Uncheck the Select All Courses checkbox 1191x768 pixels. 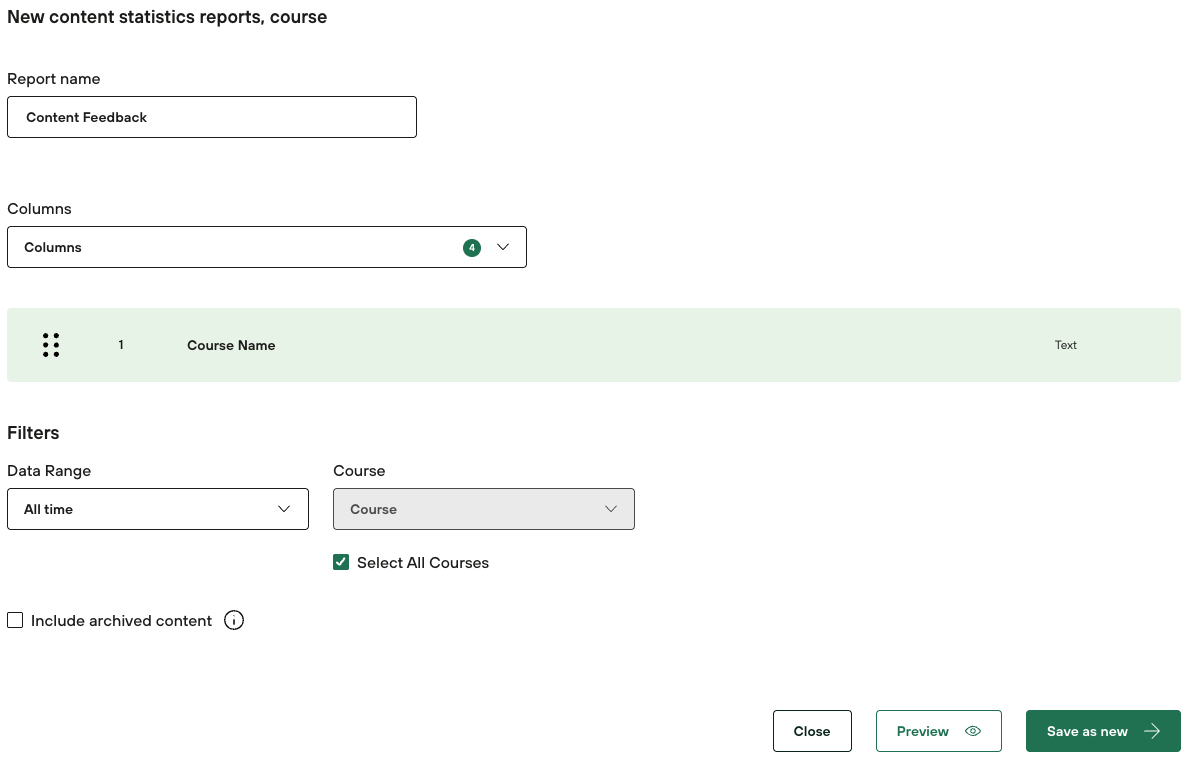click(341, 563)
